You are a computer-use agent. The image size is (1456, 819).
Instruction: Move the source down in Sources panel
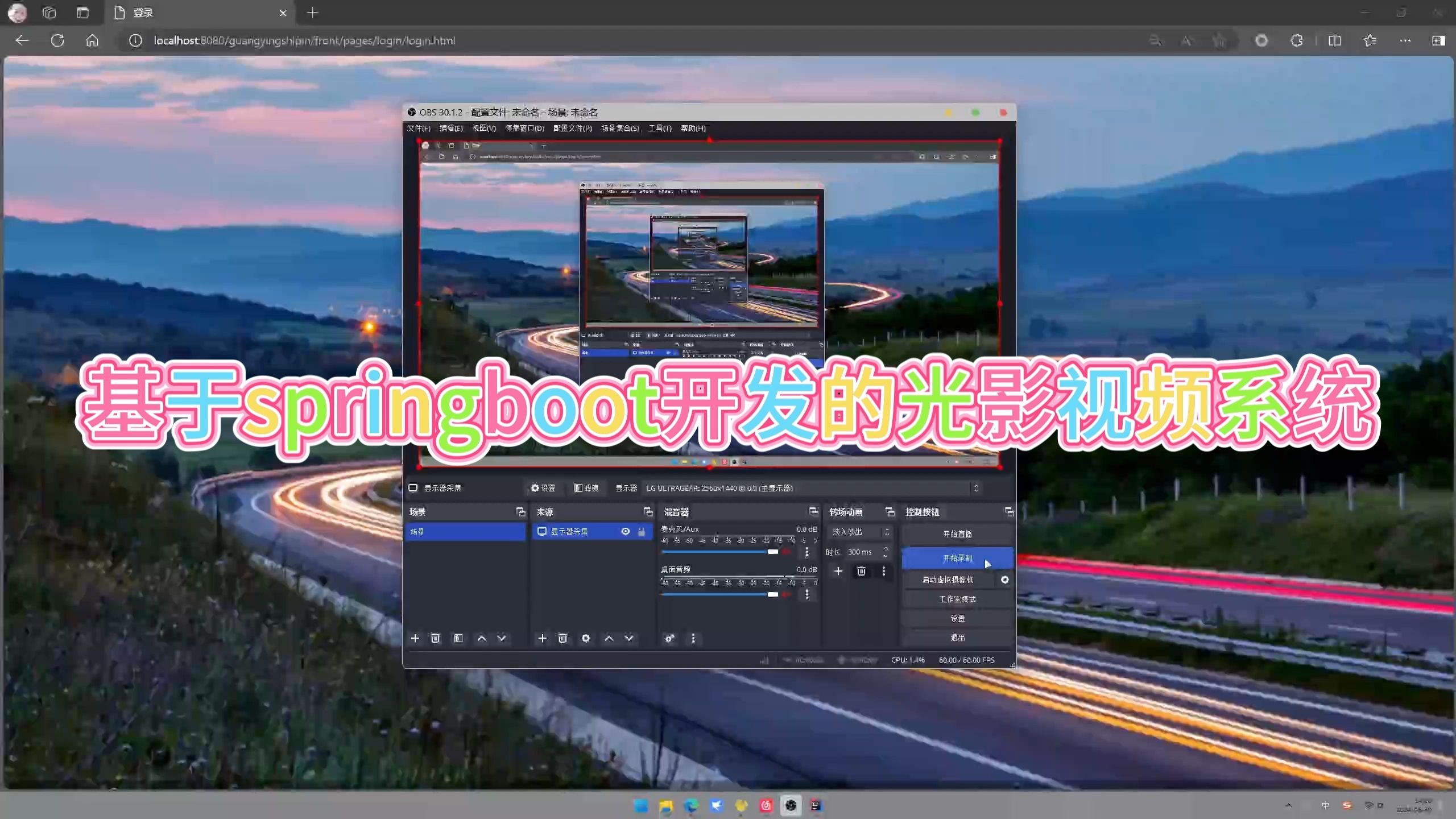tap(629, 638)
